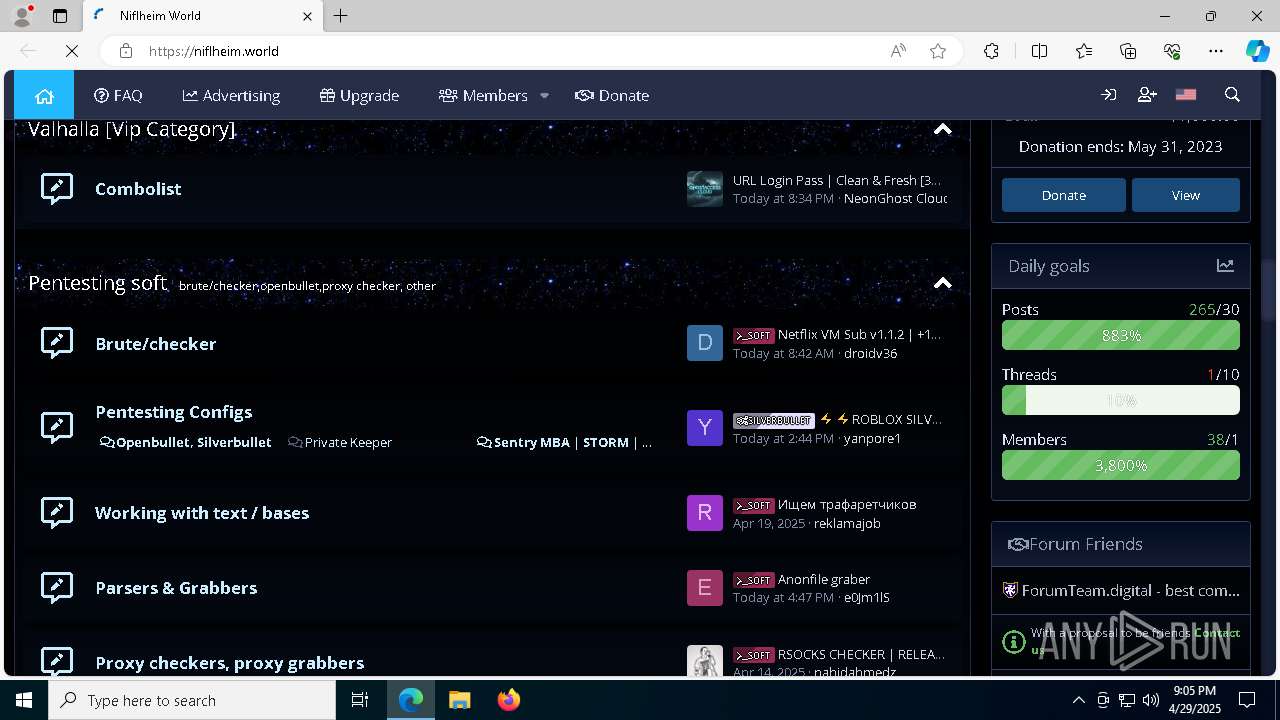Viewport: 1280px width, 720px height.
Task: Click NeonGhost Cloud avatar thumbnail
Action: coord(704,188)
